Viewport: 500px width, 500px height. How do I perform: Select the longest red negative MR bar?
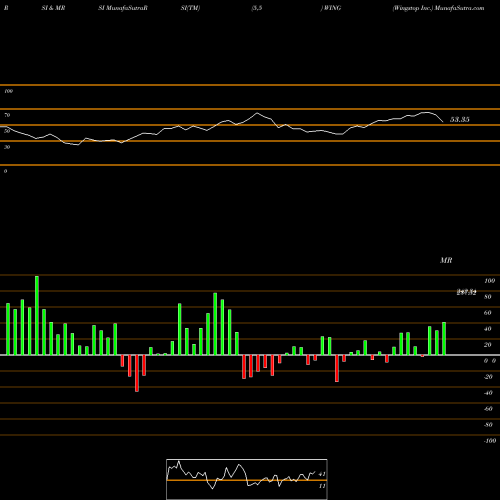point(137,373)
